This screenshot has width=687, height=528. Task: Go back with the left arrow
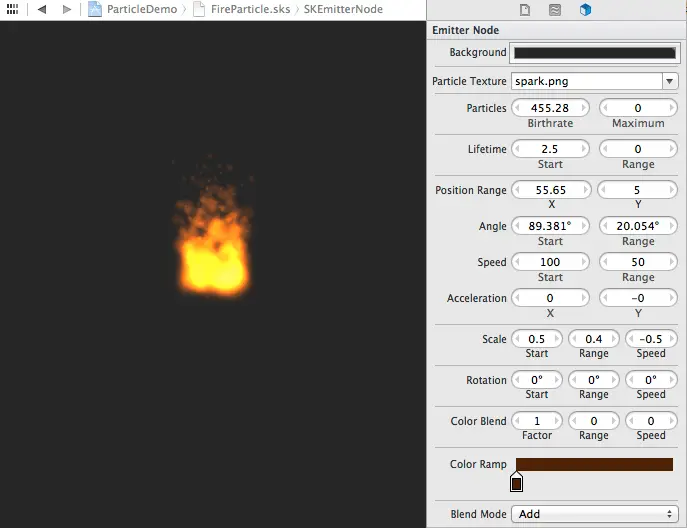coord(42,9)
